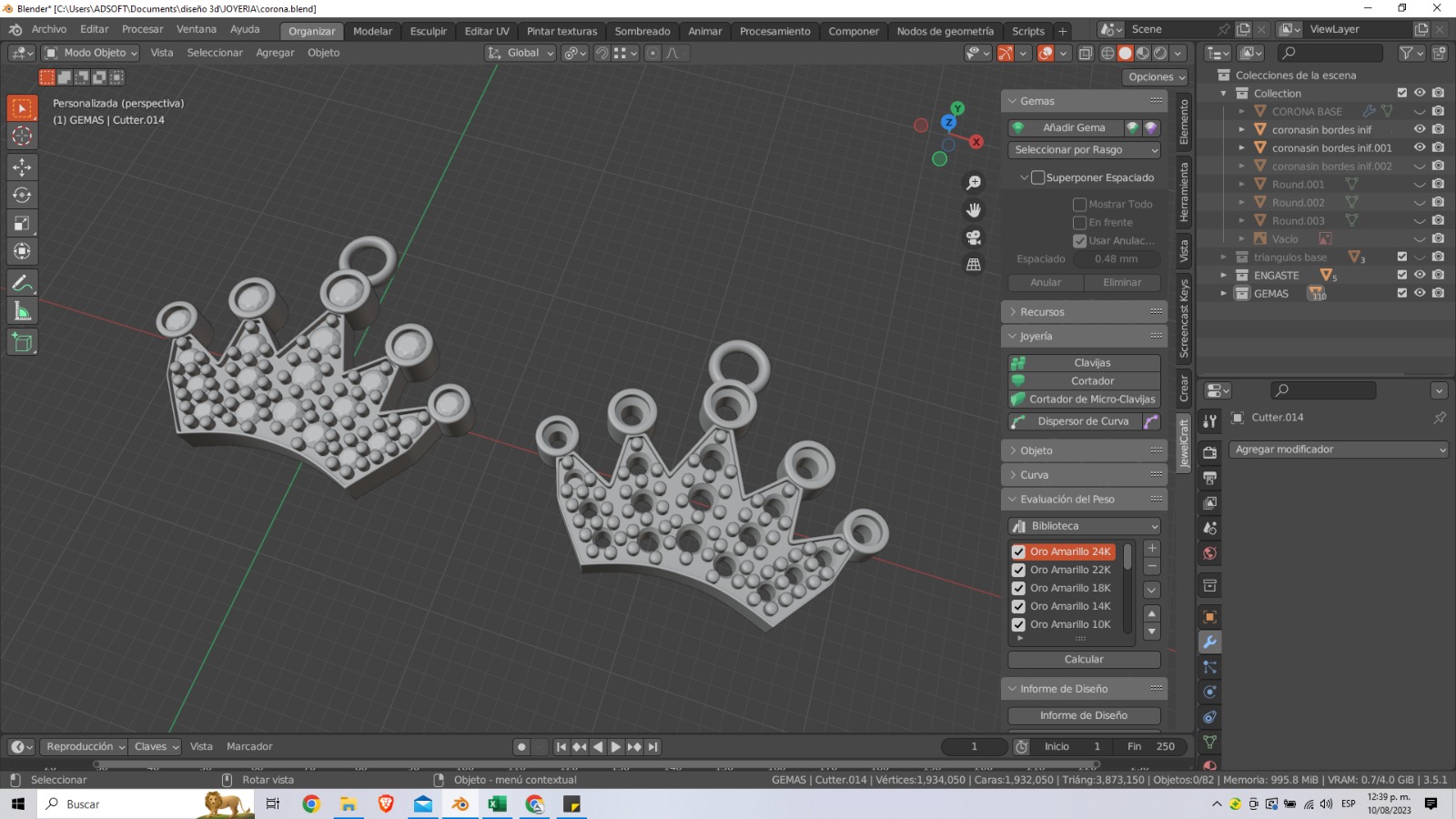Toggle camera view in viewport
Viewport: 1456px width, 819px height.
point(974,238)
